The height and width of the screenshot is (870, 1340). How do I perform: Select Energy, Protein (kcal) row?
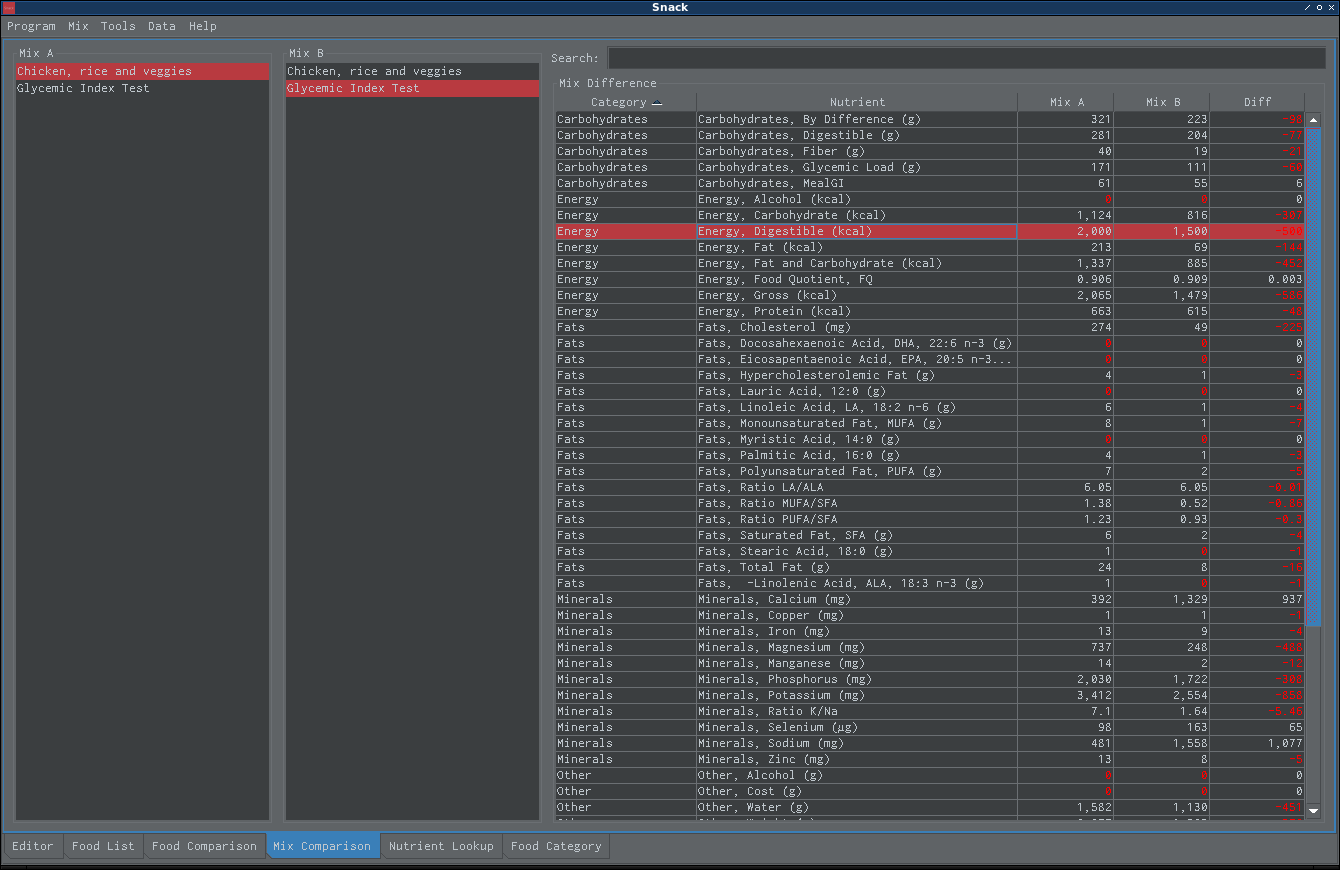tap(929, 311)
